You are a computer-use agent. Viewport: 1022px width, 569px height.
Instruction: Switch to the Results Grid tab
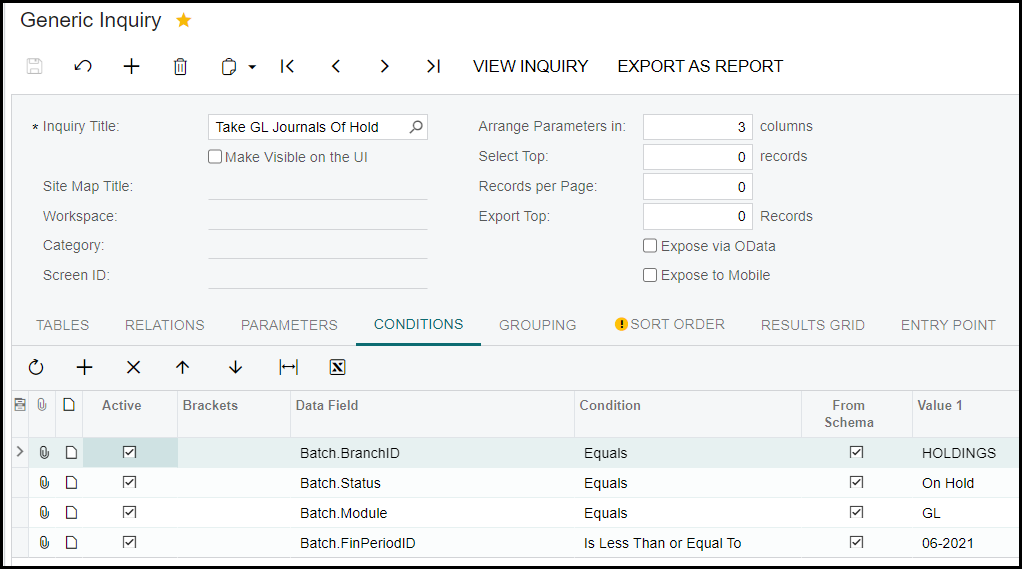click(x=812, y=325)
